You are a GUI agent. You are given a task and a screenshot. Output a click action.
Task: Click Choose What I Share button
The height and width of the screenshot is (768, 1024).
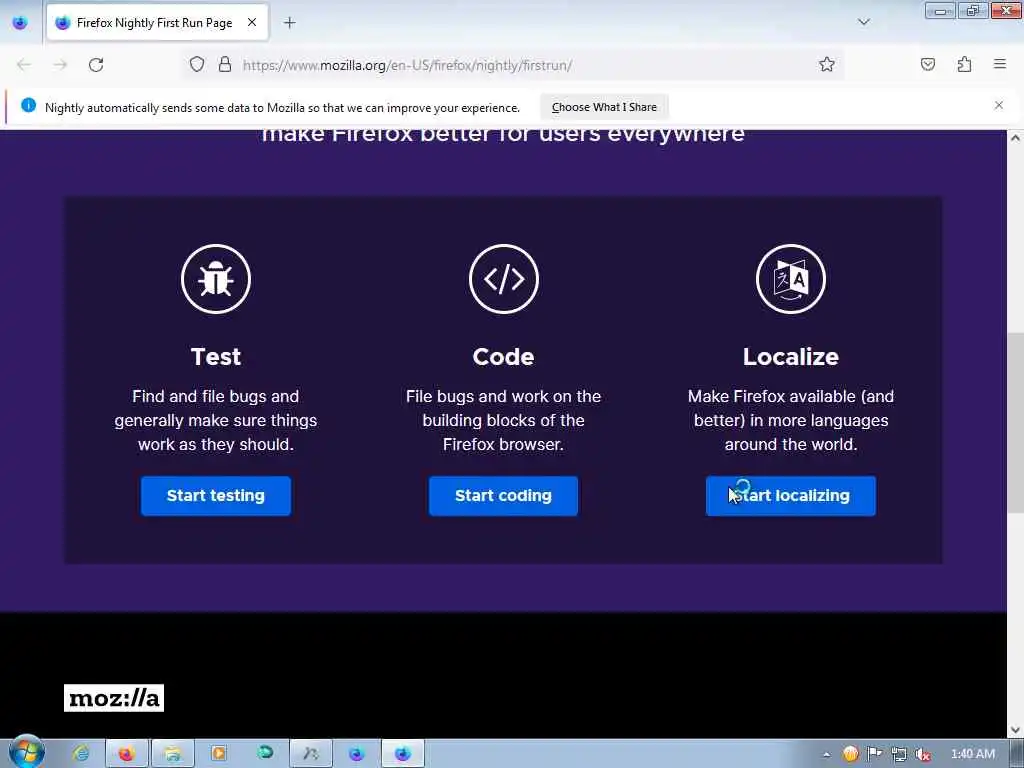pos(604,107)
